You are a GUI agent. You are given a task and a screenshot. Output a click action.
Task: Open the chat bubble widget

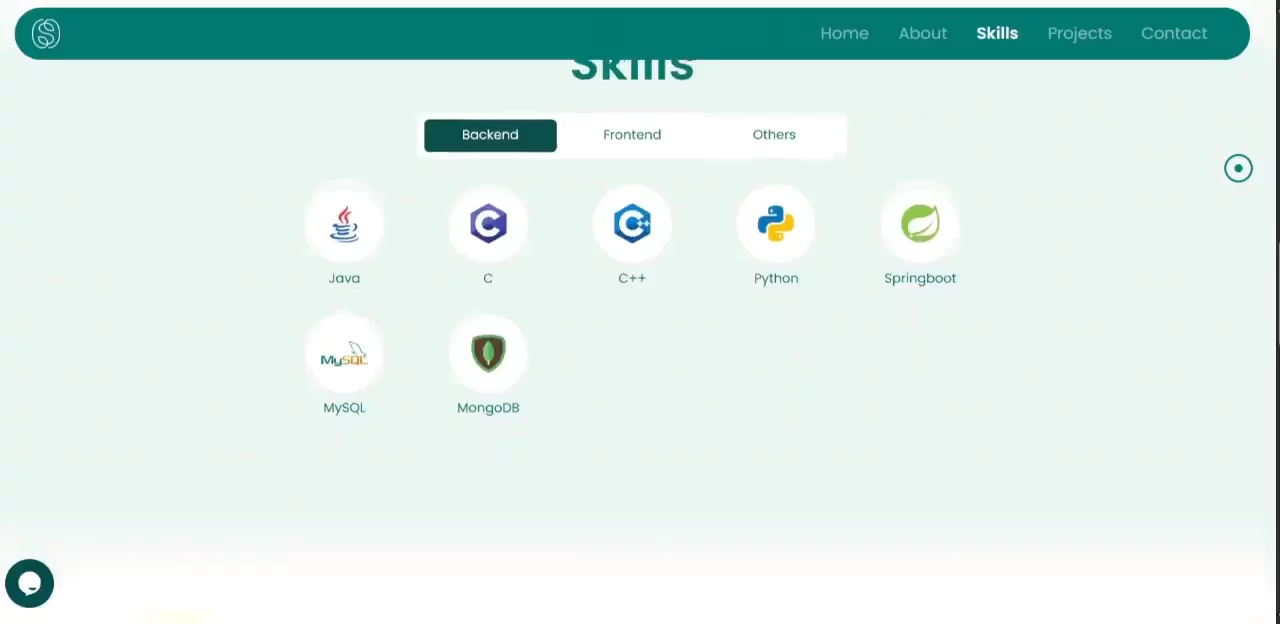[29, 584]
